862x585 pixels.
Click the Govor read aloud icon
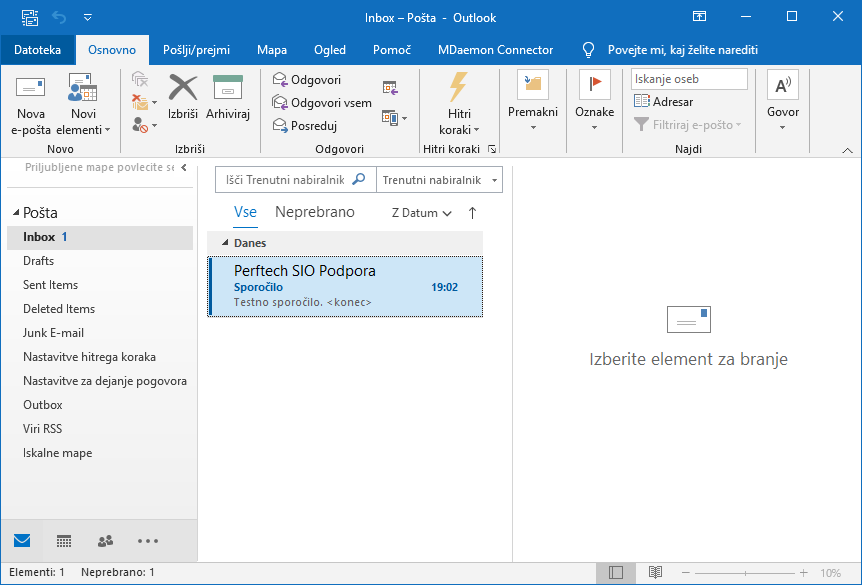point(783,88)
